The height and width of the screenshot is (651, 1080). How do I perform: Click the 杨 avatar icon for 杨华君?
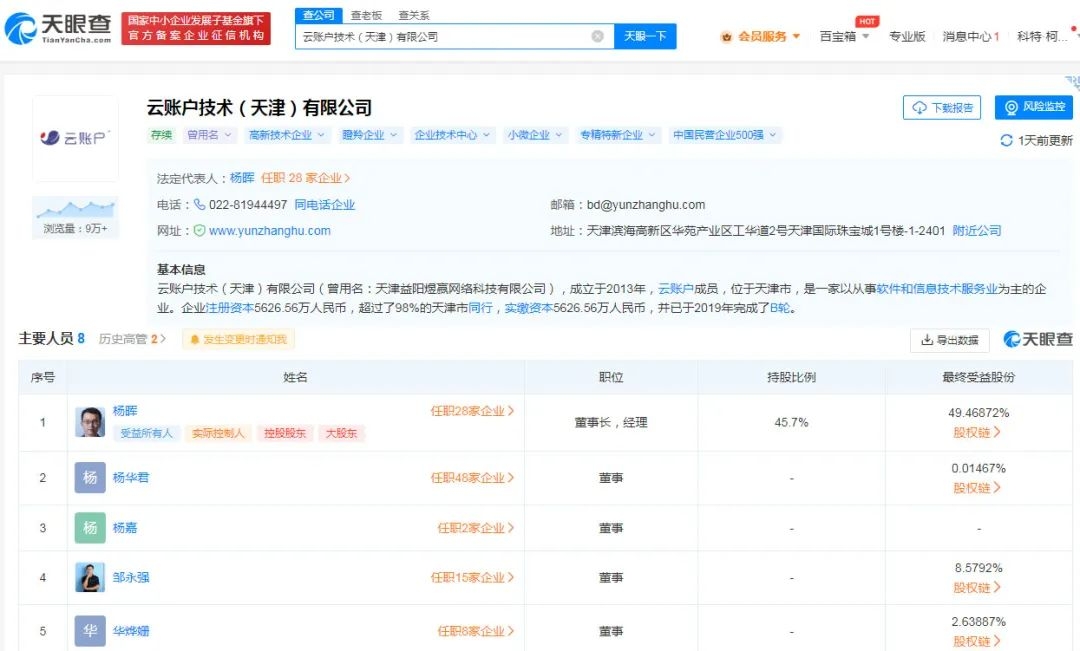(x=90, y=477)
